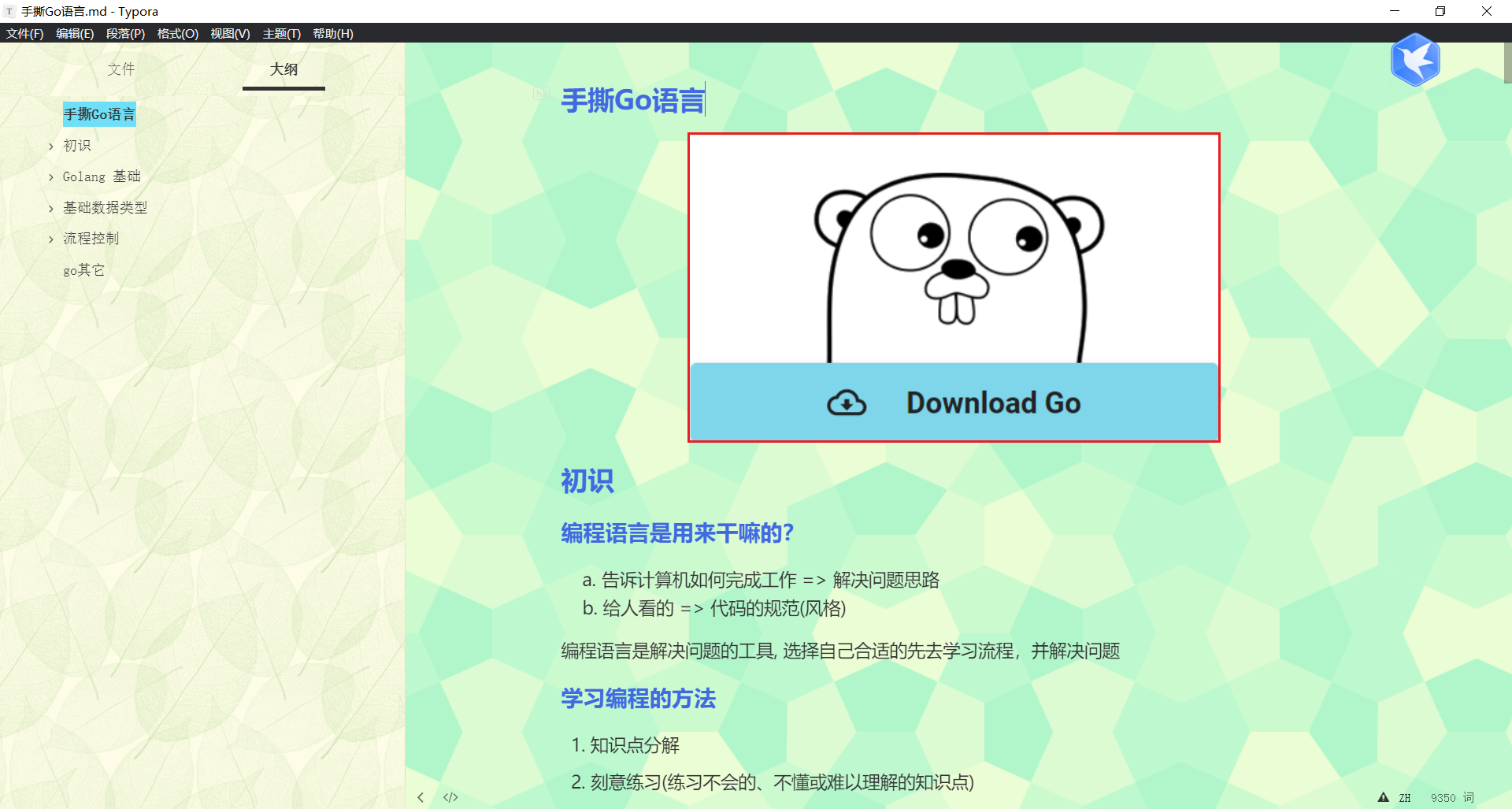This screenshot has height=809, width=1512.
Task: Open the 主题(T) menu
Action: point(281,33)
